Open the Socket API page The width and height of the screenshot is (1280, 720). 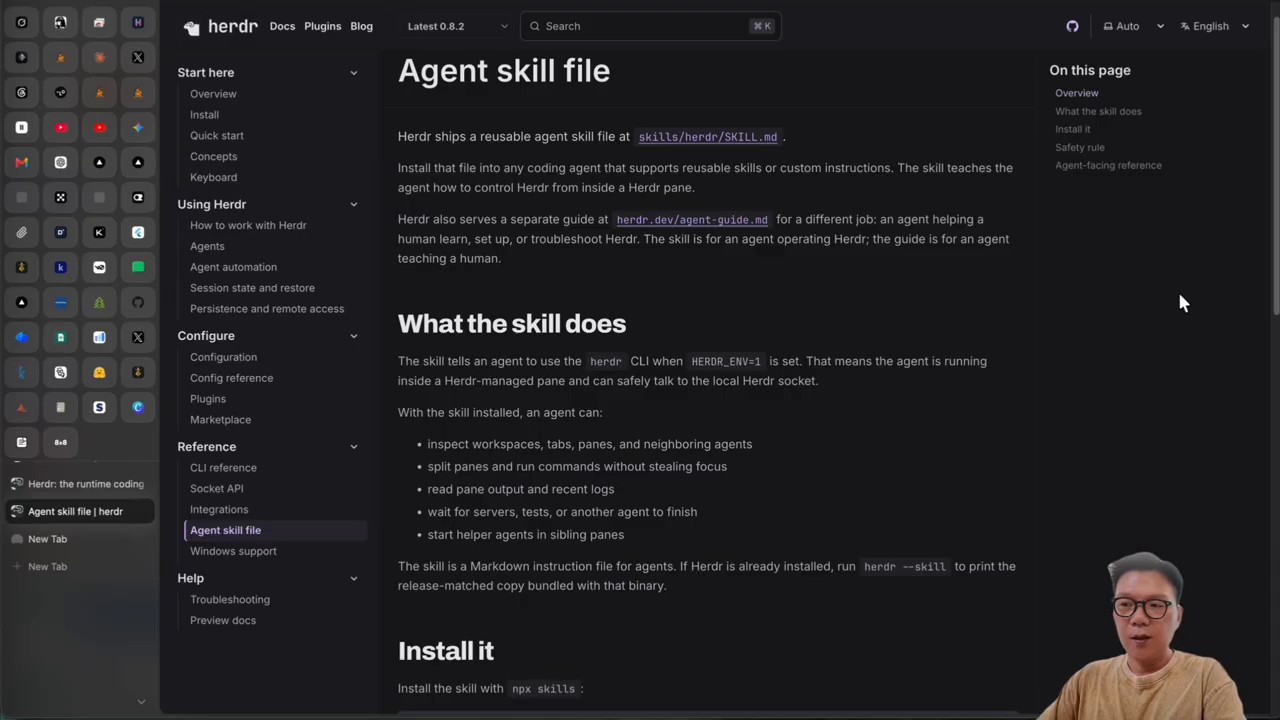pos(217,489)
